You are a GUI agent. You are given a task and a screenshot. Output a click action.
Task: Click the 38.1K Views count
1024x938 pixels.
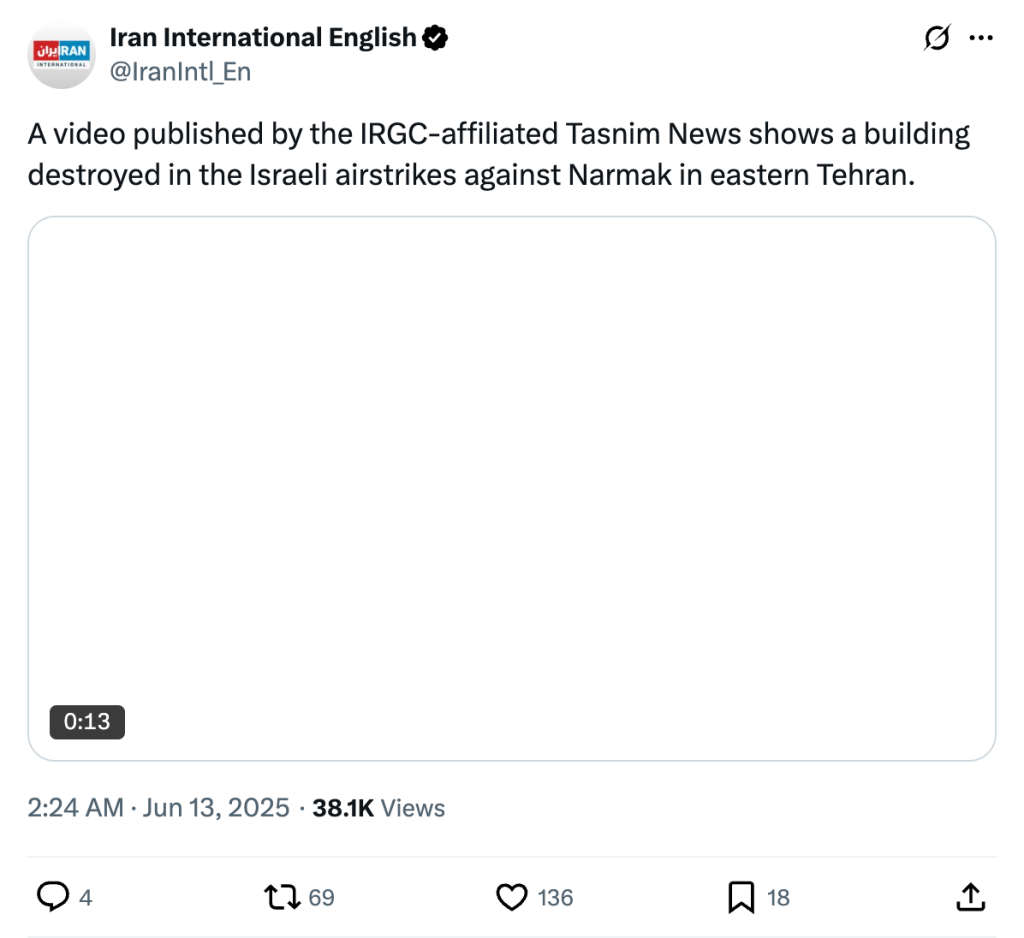(379, 808)
